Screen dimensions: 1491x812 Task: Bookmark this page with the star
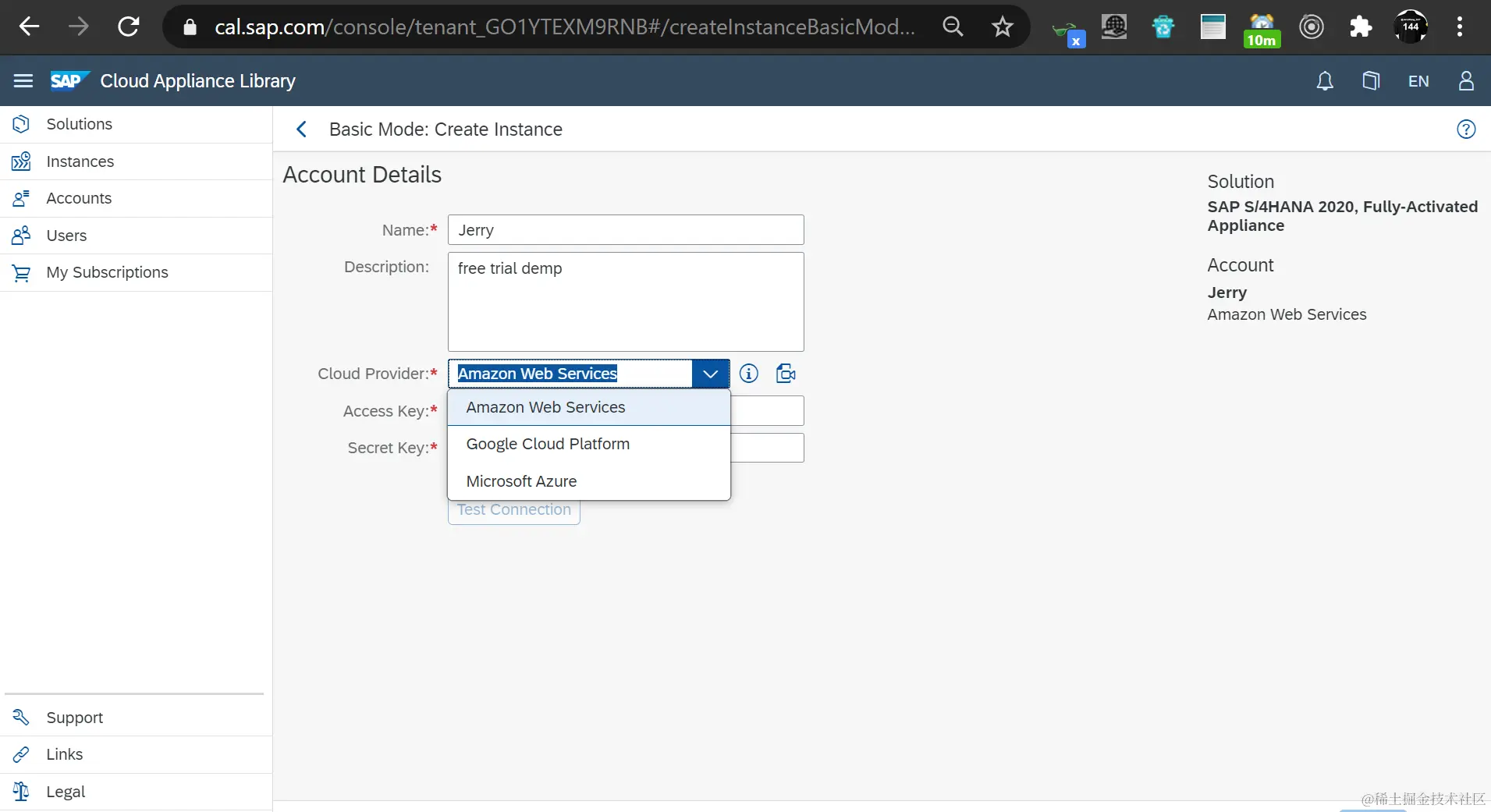pyautogui.click(x=1003, y=27)
